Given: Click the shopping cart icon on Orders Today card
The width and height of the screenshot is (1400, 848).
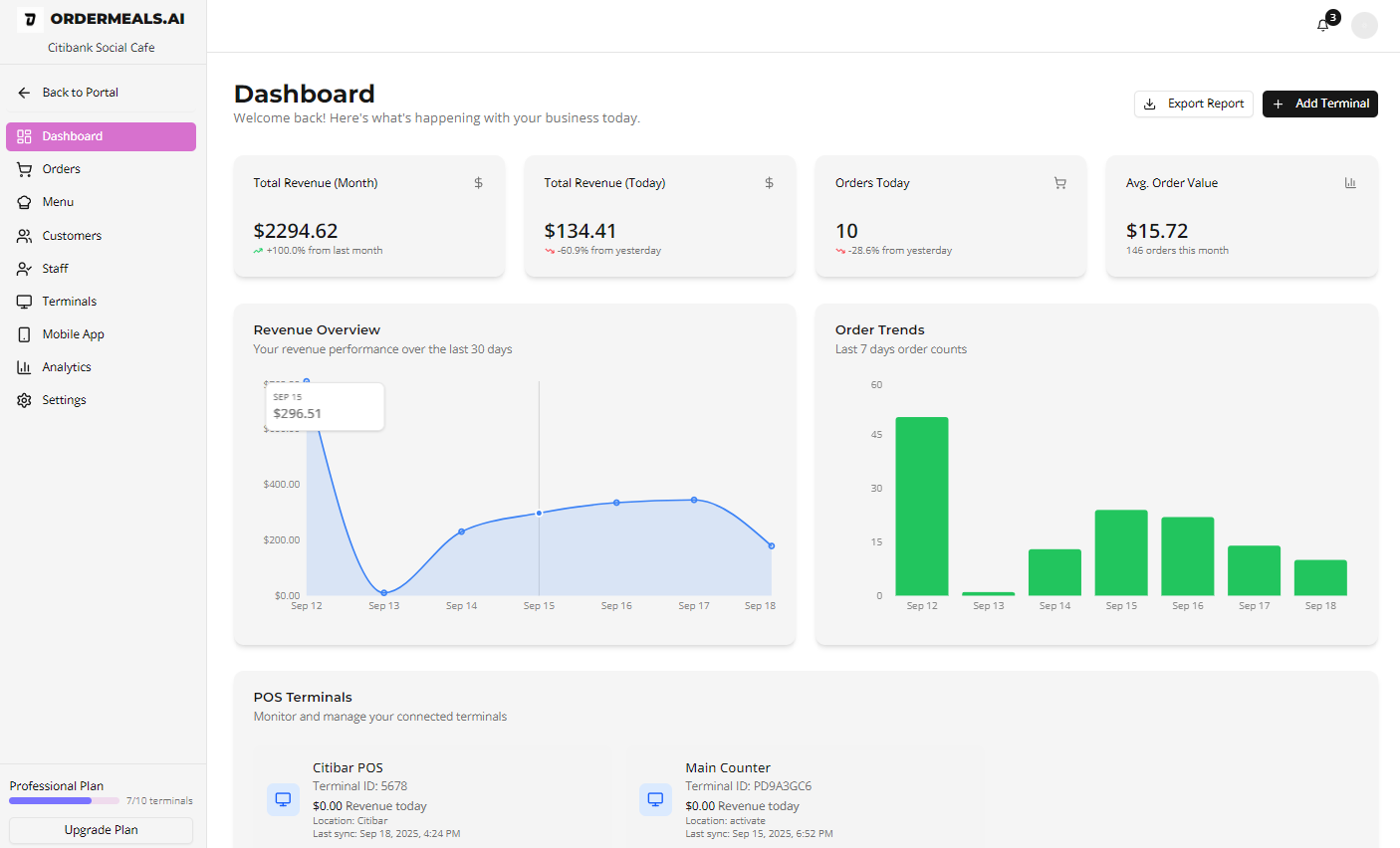Looking at the screenshot, I should tap(1059, 182).
